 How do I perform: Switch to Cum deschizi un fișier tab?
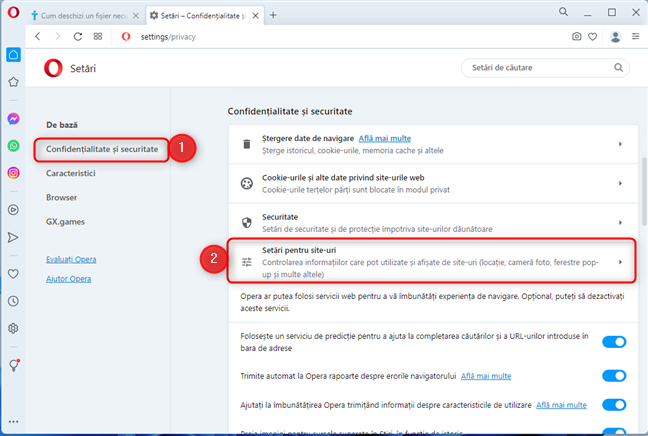85,16
